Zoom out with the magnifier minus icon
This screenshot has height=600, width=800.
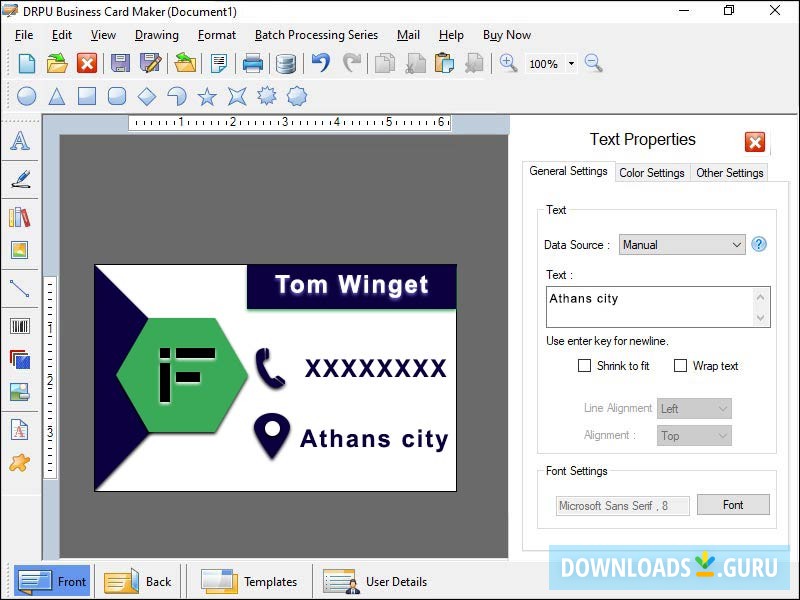(593, 64)
